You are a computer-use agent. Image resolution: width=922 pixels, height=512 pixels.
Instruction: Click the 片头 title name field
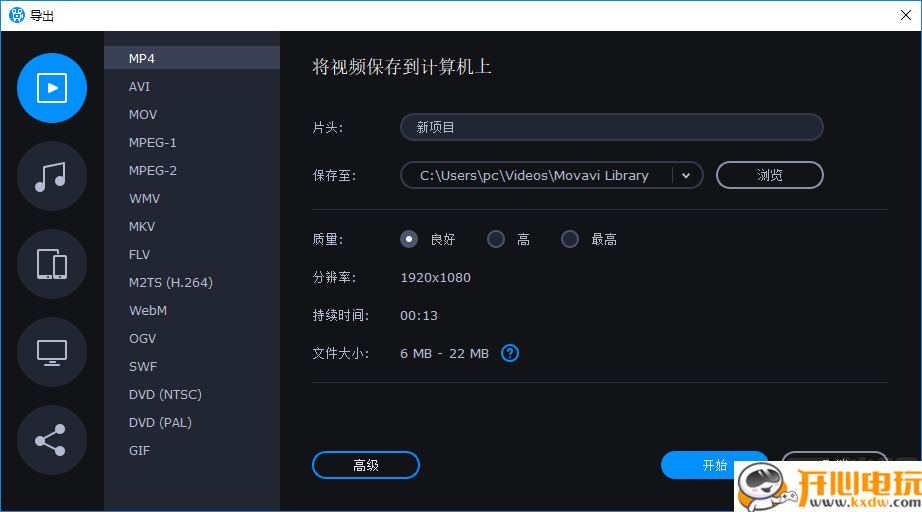pos(611,127)
